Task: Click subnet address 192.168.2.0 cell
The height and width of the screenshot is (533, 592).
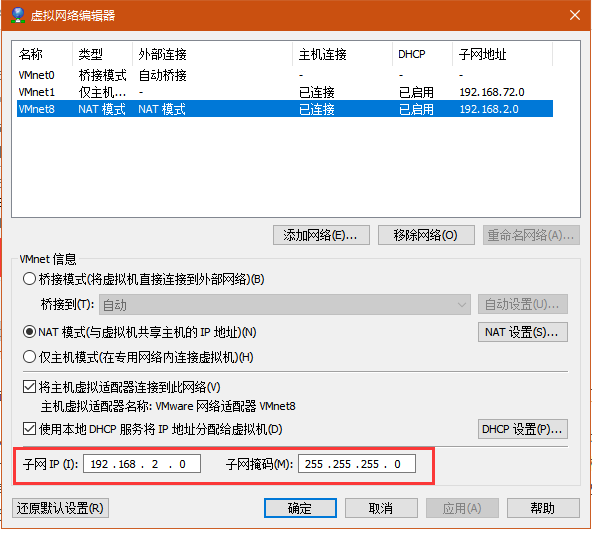Action: pyautogui.click(x=489, y=109)
